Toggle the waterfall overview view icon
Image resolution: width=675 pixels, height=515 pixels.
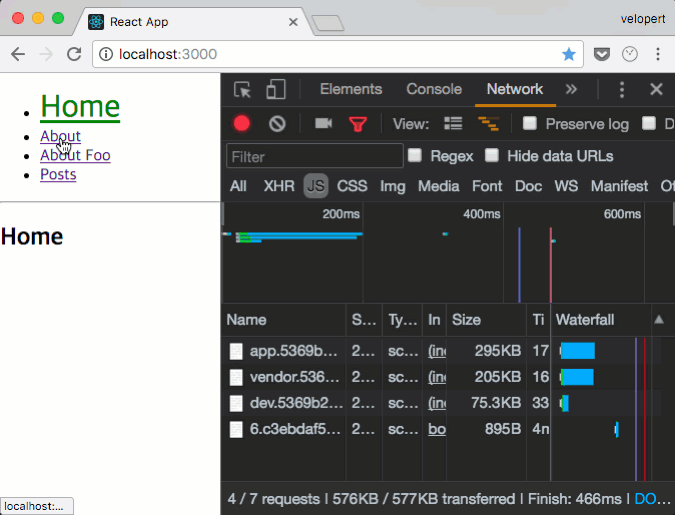[488, 124]
